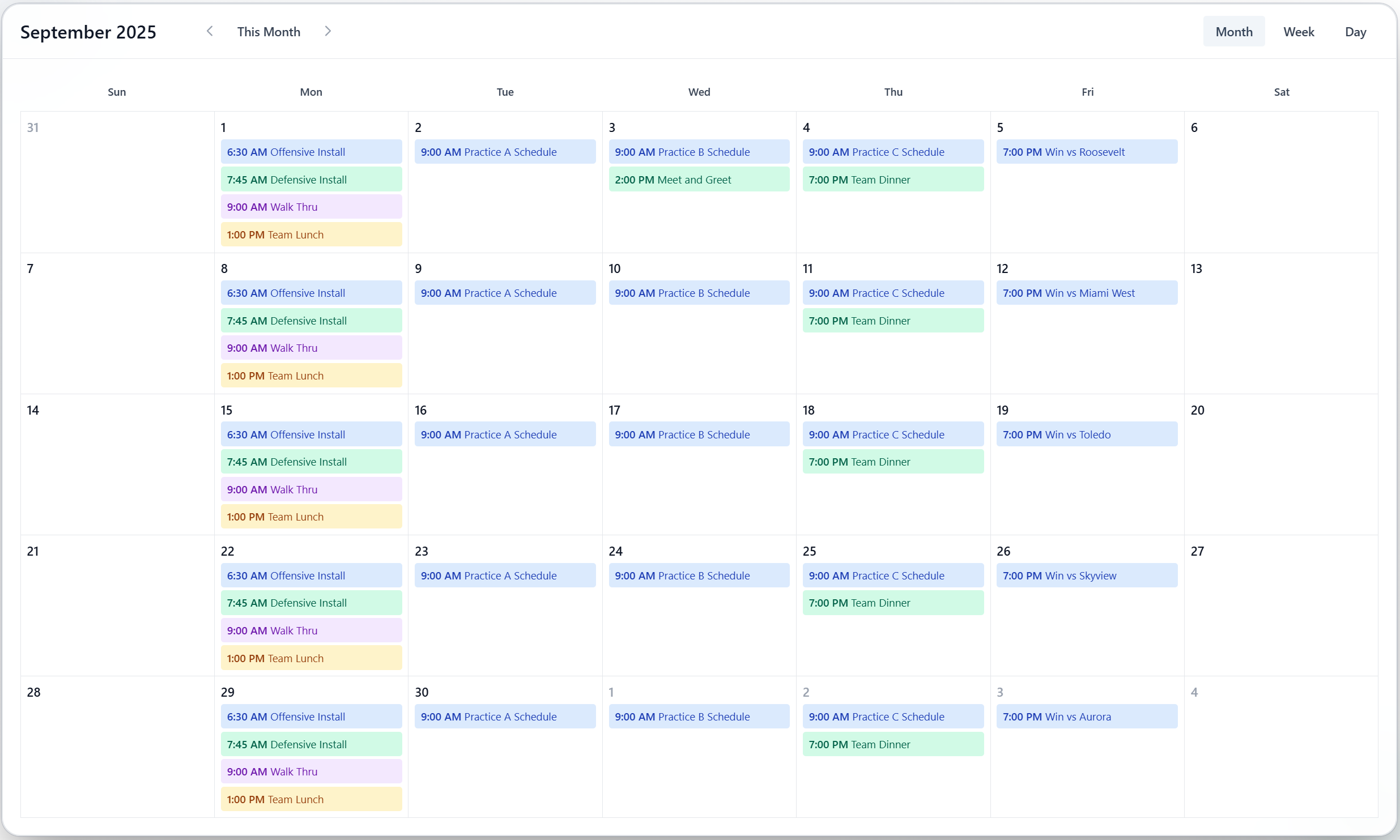Open Team Lunch event on September 8

pyautogui.click(x=312, y=376)
